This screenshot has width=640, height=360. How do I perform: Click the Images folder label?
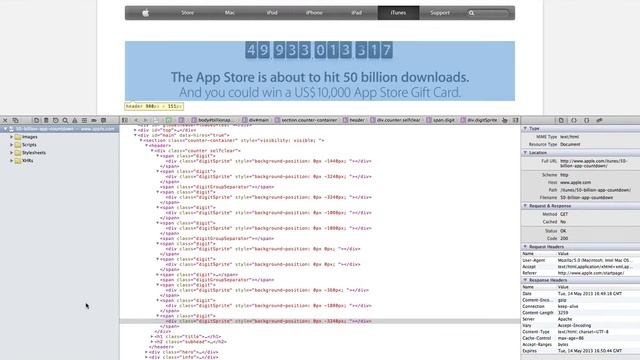[30, 137]
